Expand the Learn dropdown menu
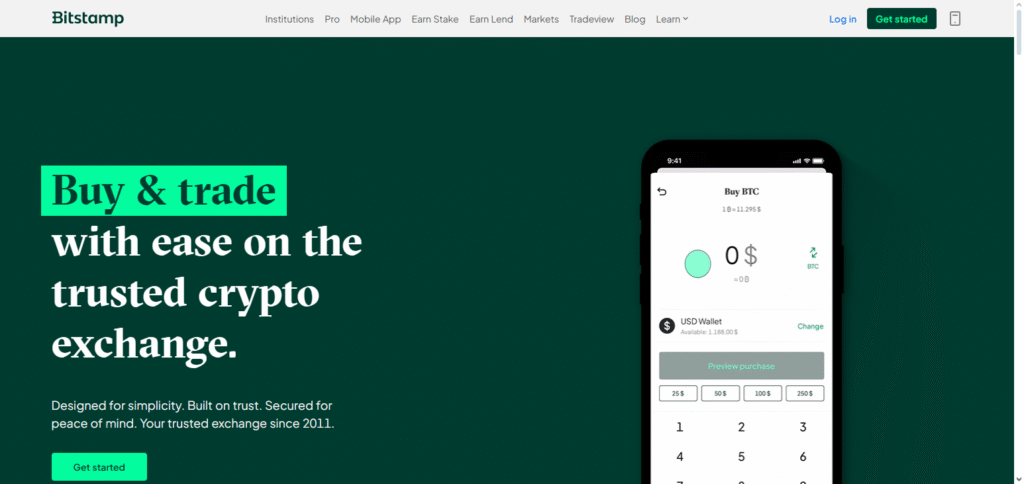The height and width of the screenshot is (484, 1024). [672, 19]
